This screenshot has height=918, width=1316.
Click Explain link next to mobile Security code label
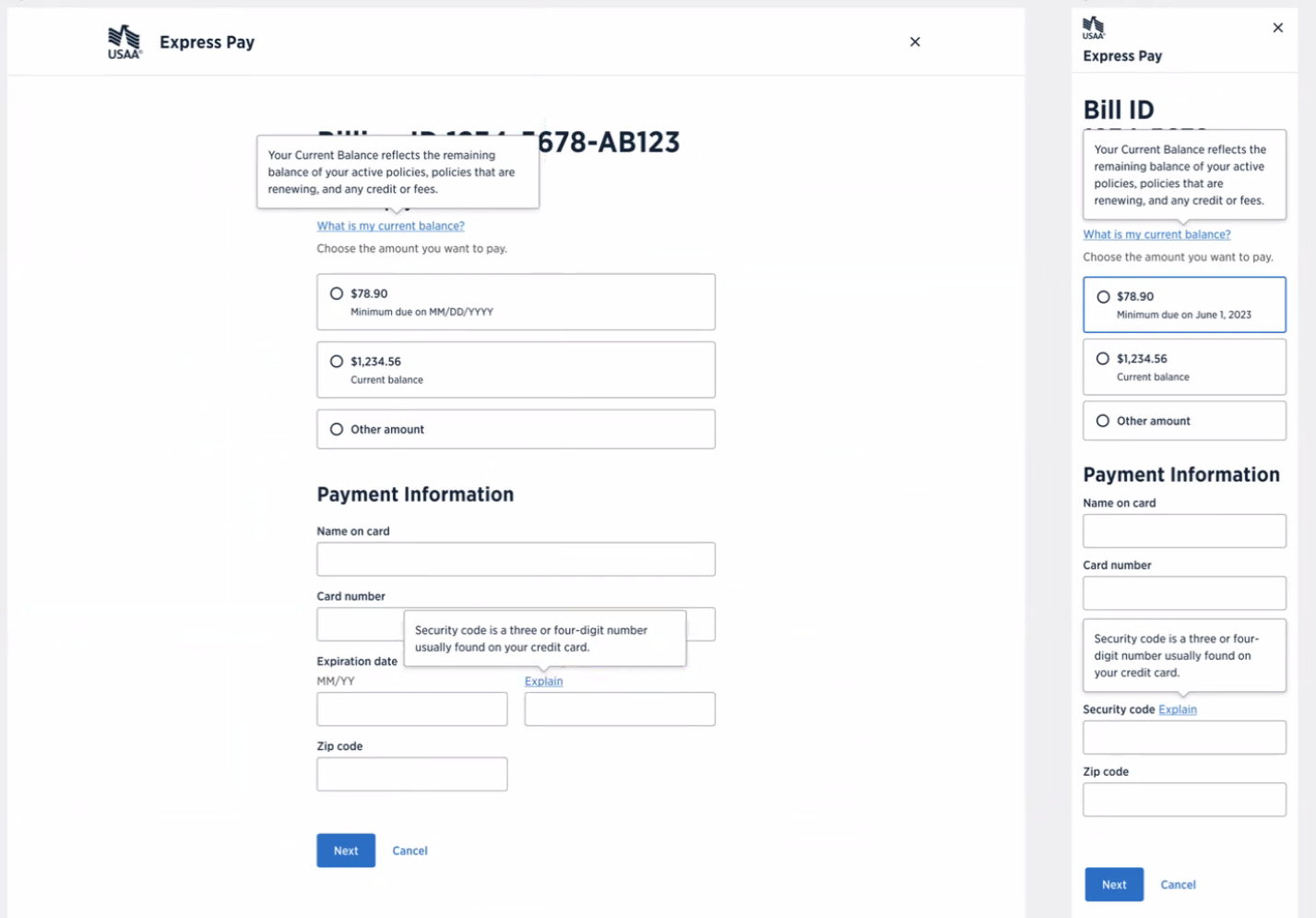[1178, 709]
